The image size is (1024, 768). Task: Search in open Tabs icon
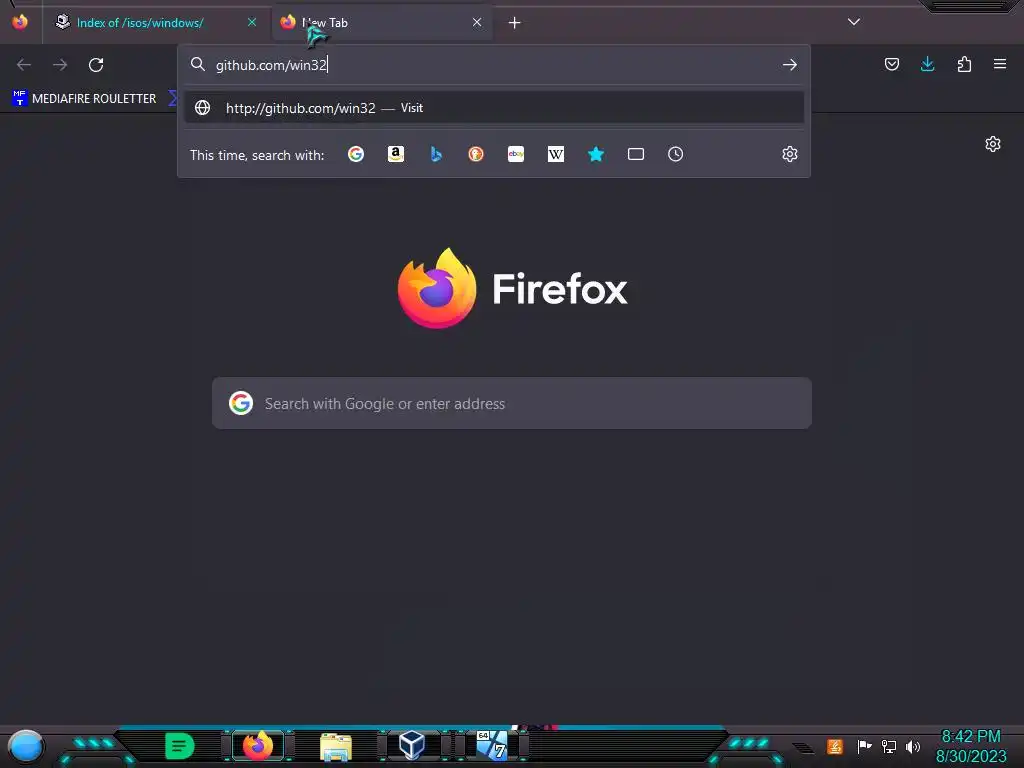point(636,154)
